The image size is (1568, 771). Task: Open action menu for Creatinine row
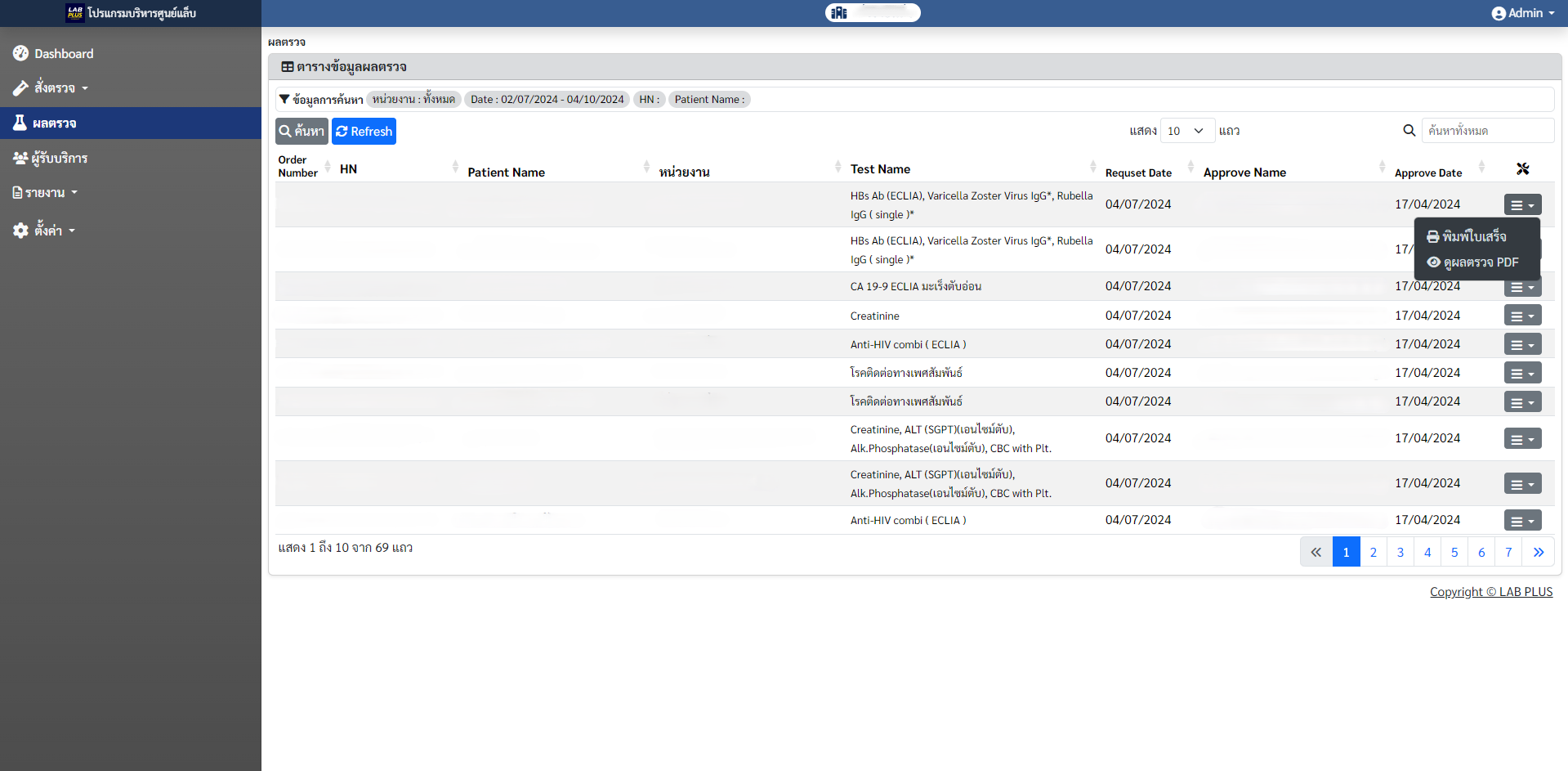click(1522, 316)
